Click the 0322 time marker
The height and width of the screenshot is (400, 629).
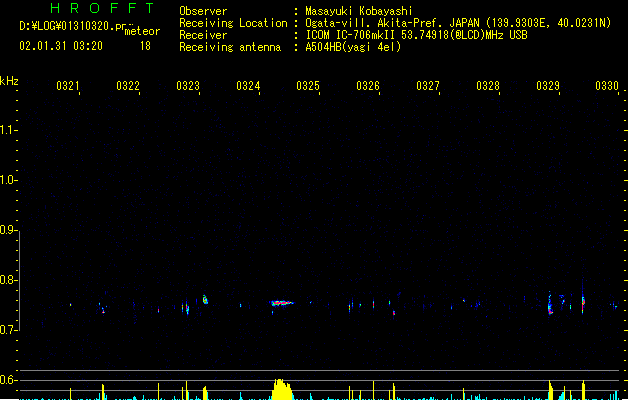tap(128, 86)
